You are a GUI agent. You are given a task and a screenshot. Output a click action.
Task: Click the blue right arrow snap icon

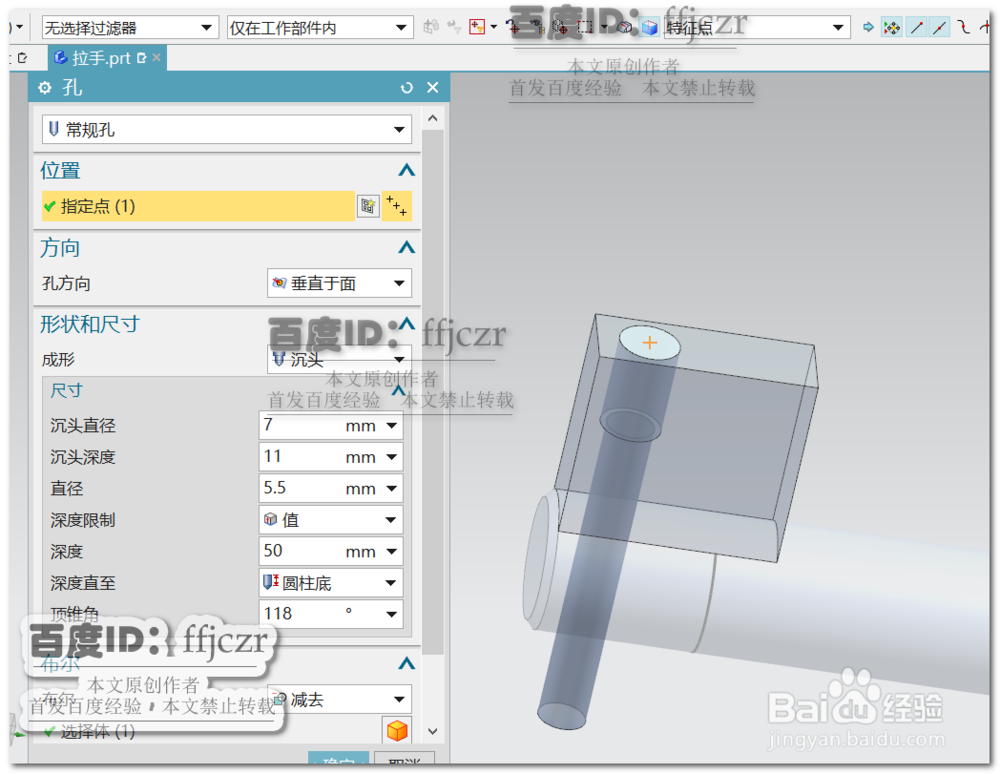[x=868, y=27]
